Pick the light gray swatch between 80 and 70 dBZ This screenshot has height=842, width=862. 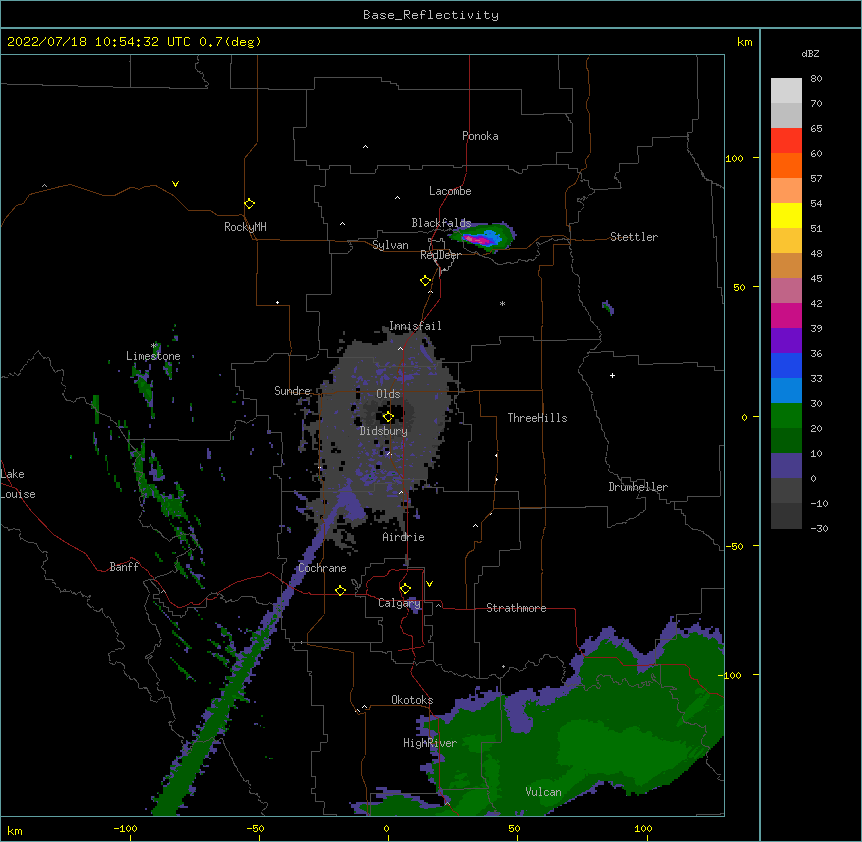coord(786,91)
